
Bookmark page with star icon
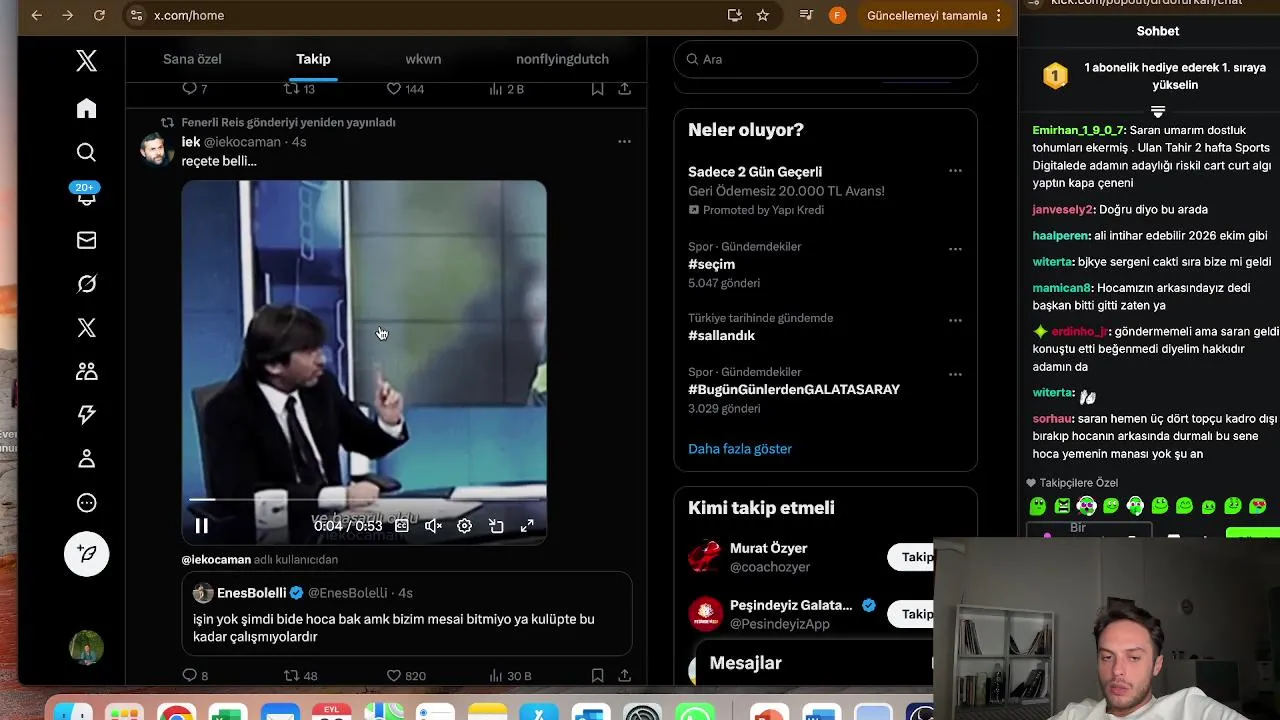pos(763,15)
